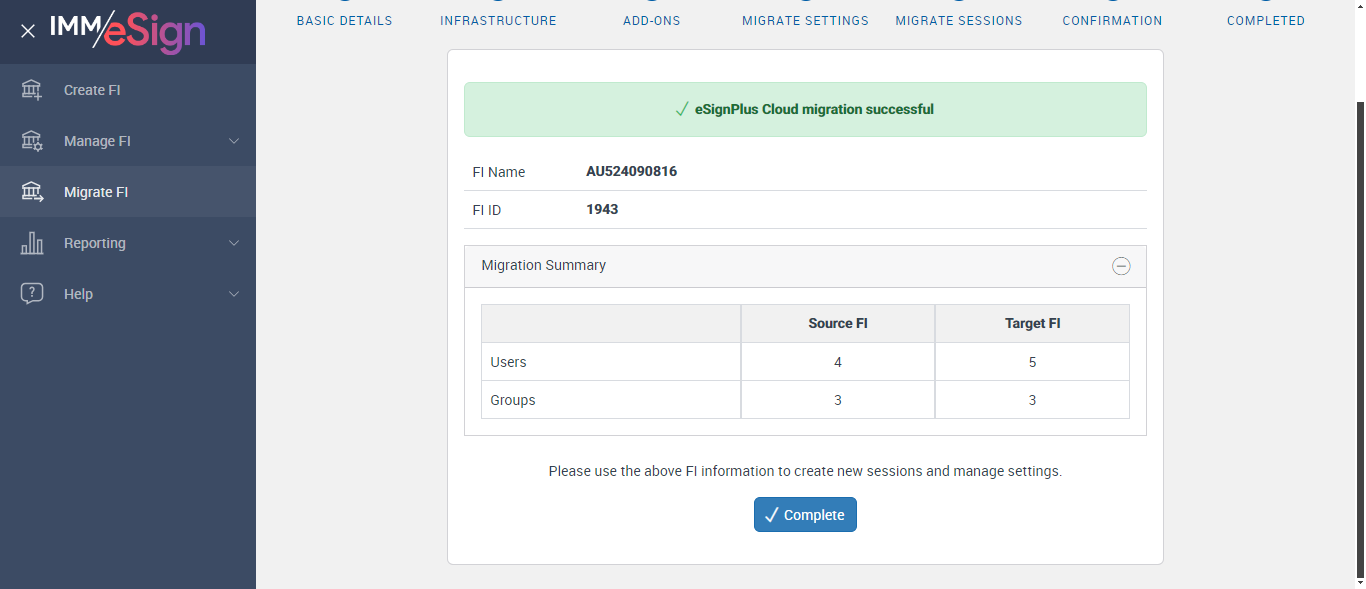
Task: Switch to the Confirmation step
Action: [x=1112, y=20]
